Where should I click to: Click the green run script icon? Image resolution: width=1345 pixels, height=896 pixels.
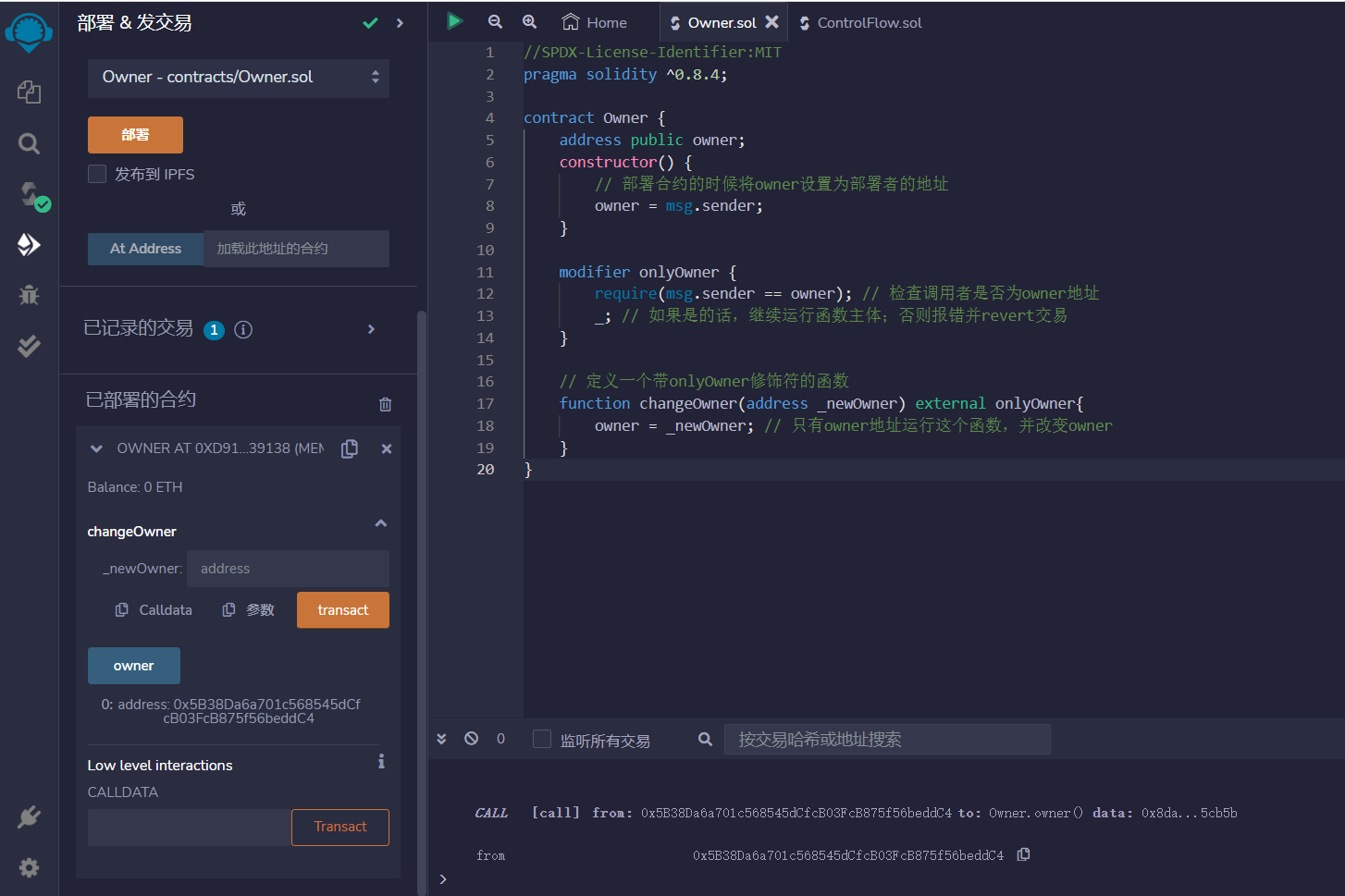454,21
